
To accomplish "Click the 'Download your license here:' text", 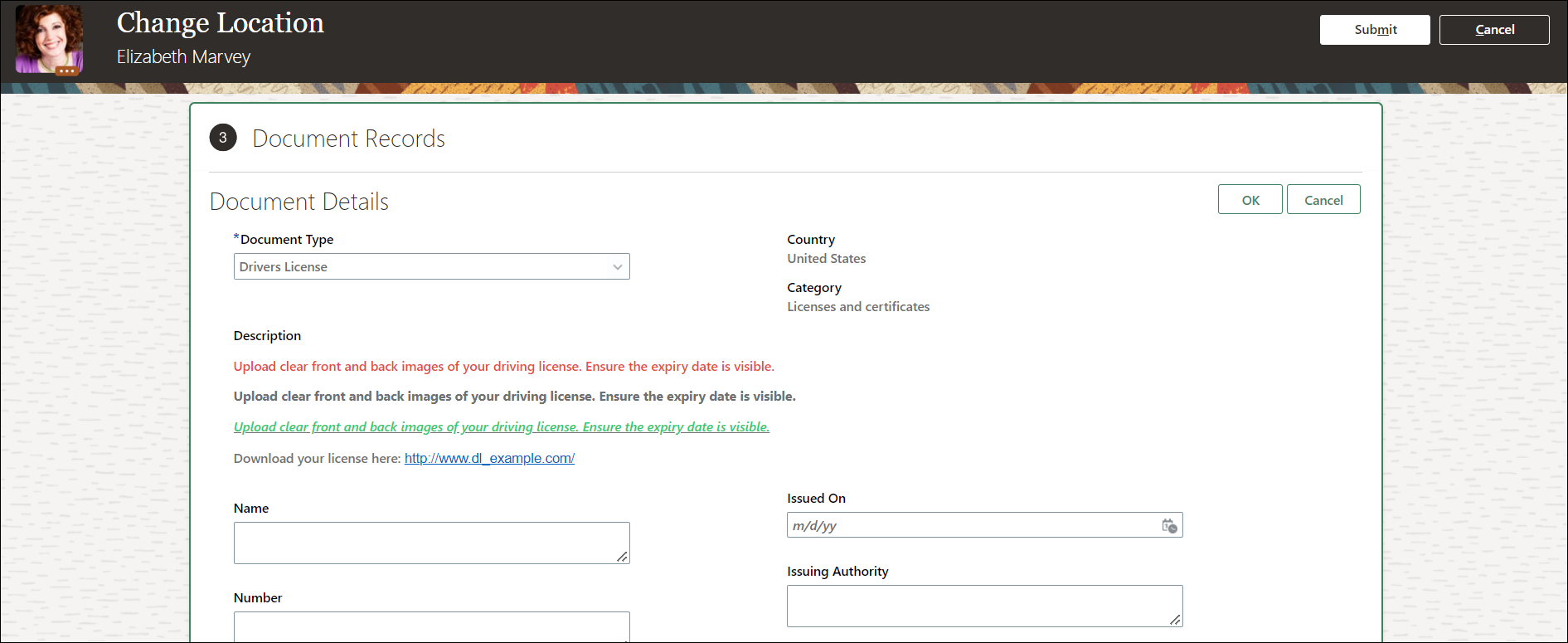I will [x=318, y=459].
